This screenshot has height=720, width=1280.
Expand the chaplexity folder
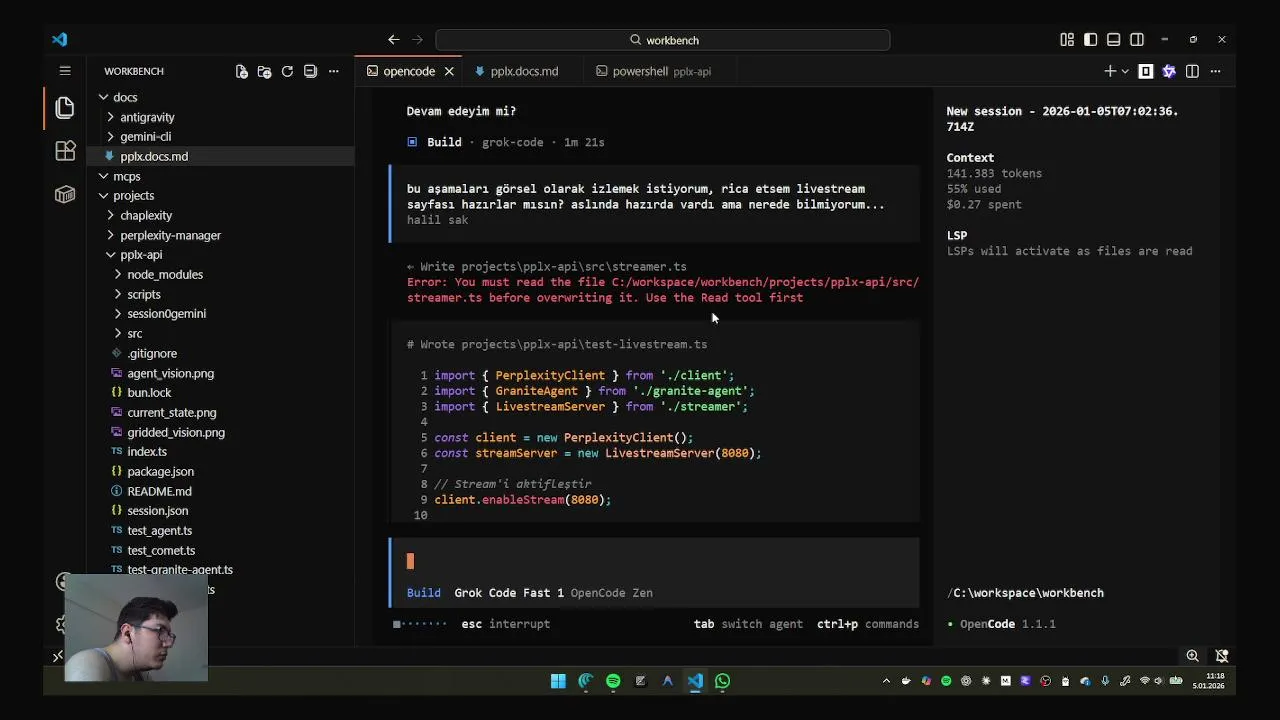tap(146, 215)
